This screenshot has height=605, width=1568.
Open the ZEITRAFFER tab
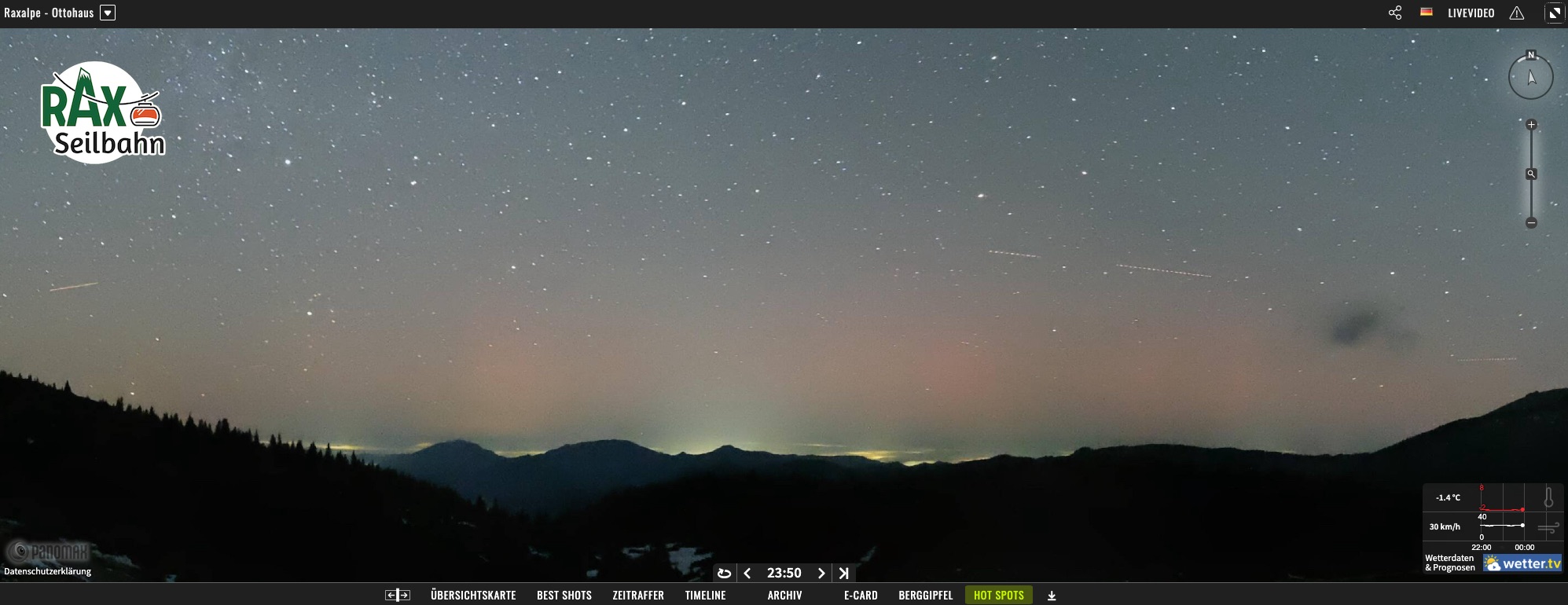(x=638, y=596)
